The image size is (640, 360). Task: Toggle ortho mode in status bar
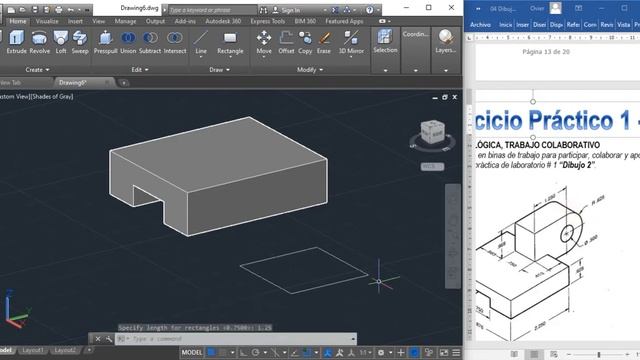click(243, 352)
